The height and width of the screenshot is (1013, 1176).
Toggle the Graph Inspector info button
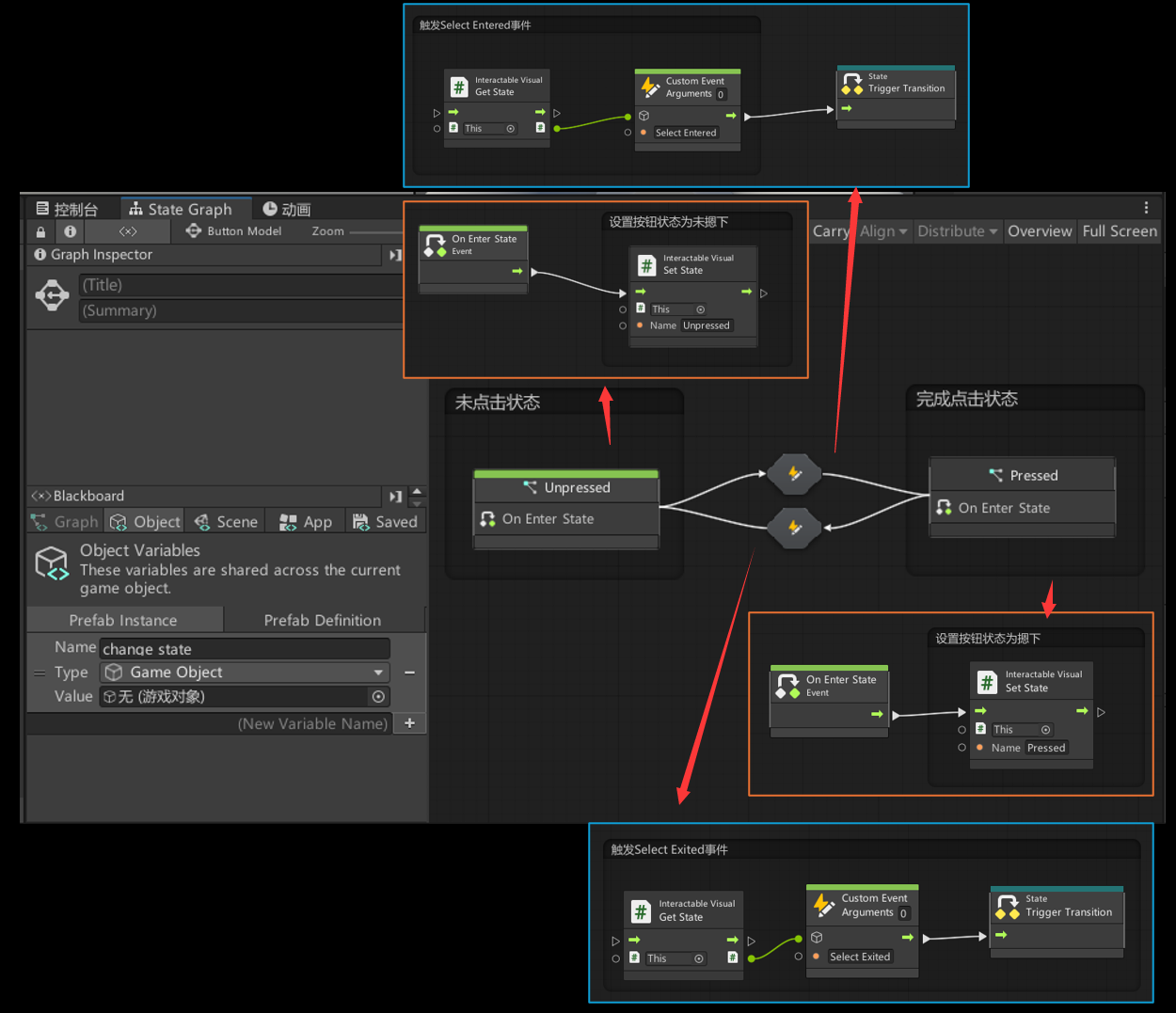[70, 231]
